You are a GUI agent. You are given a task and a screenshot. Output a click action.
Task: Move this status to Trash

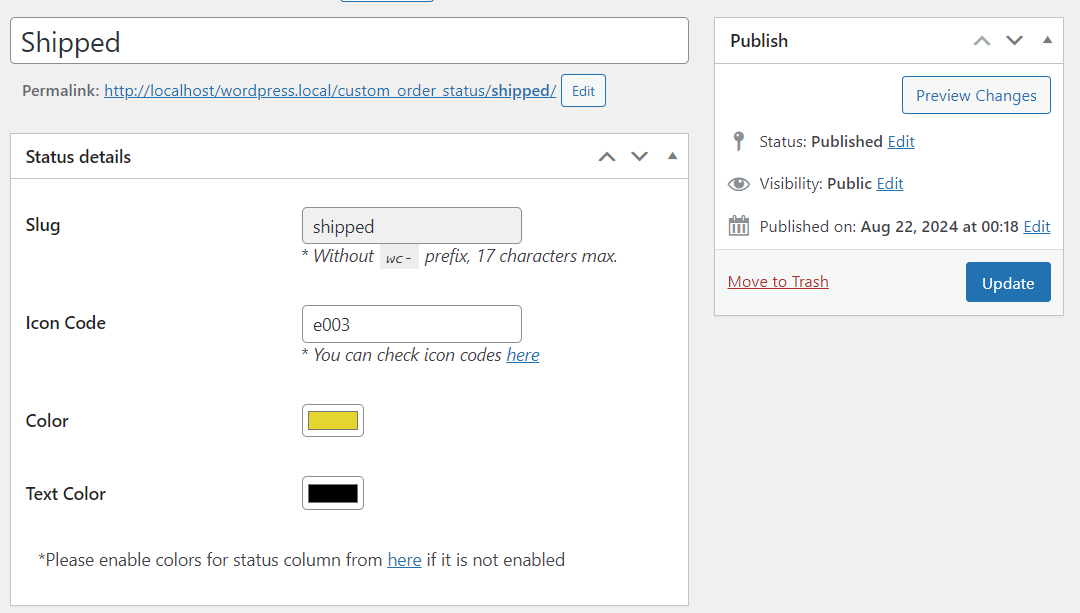(x=778, y=282)
